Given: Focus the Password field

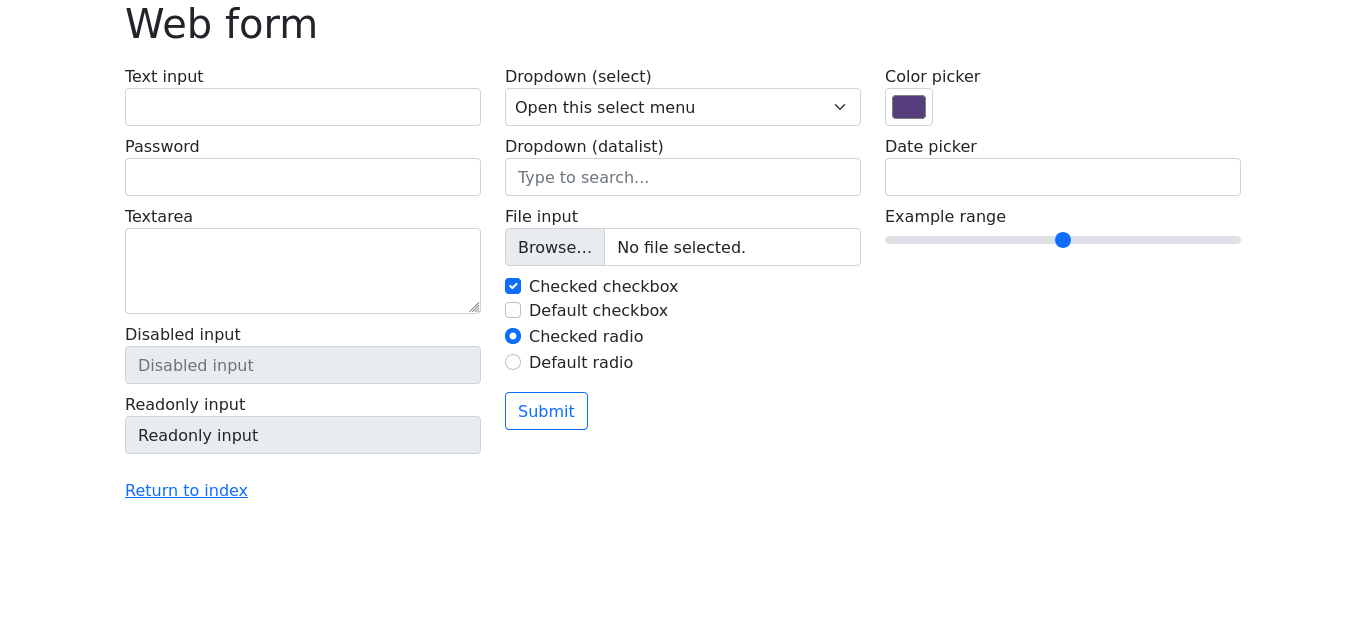Looking at the screenshot, I should (302, 177).
